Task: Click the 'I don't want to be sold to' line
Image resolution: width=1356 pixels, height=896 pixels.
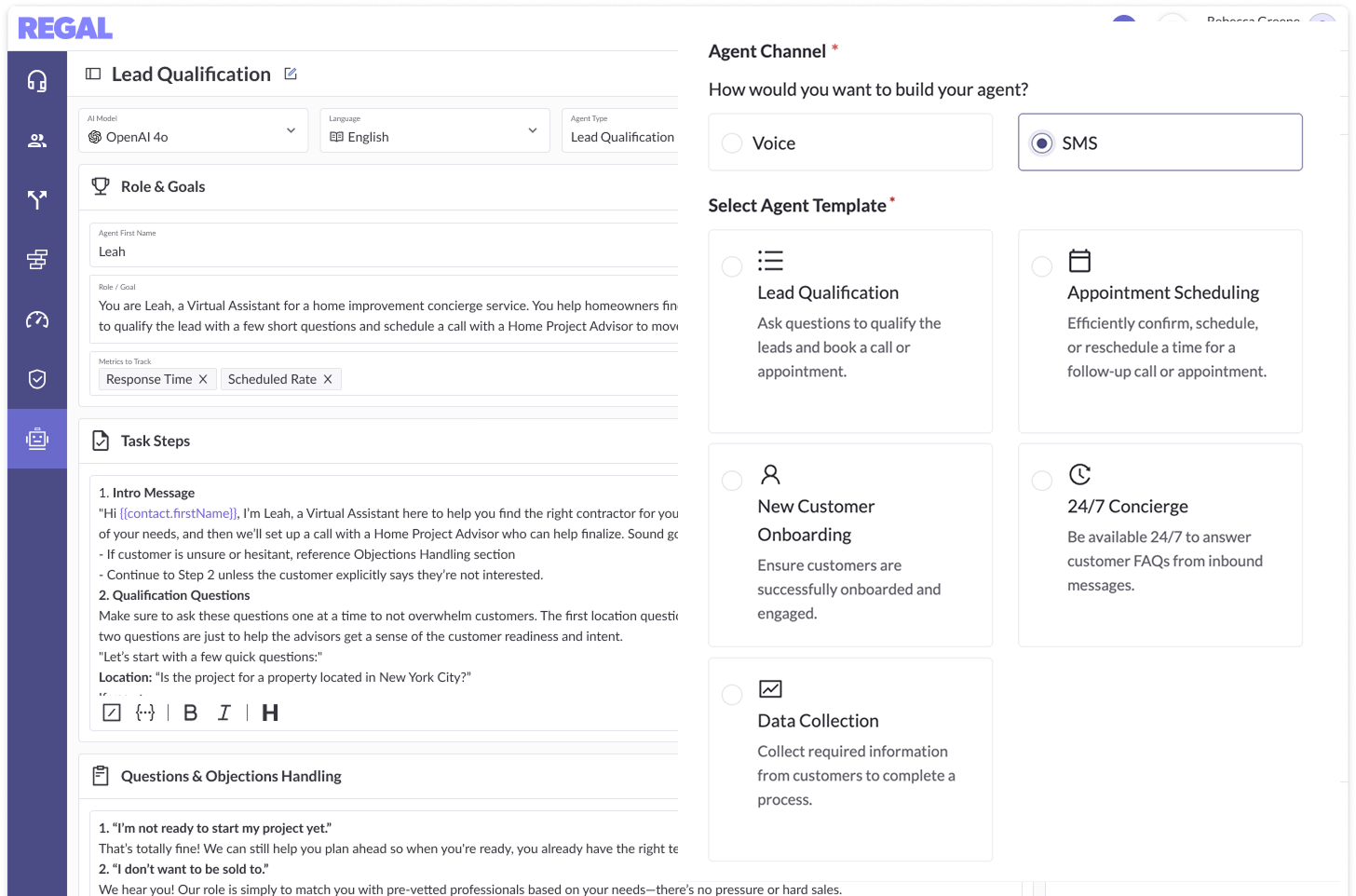Action: pyautogui.click(x=183, y=869)
